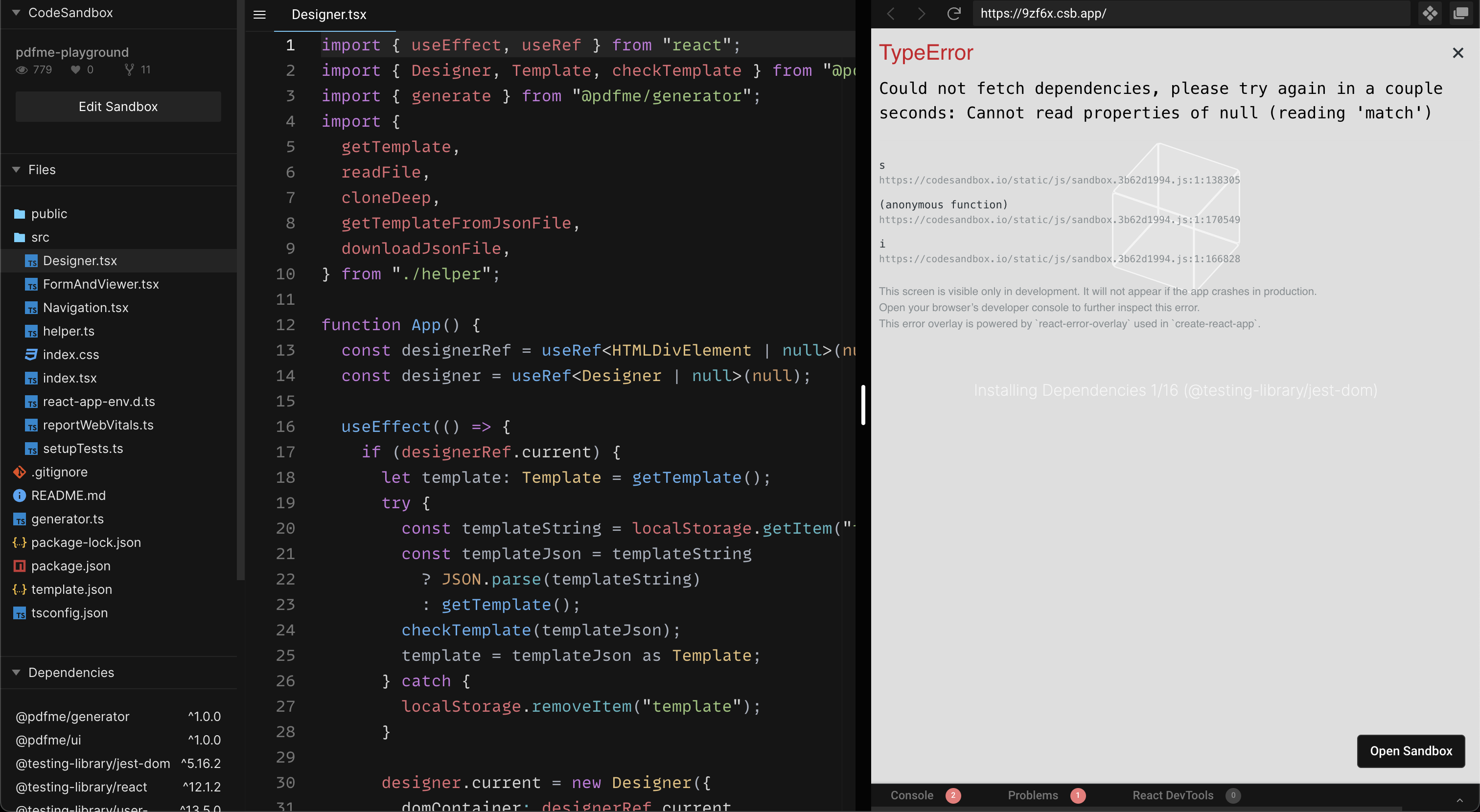Screen dimensions: 1480x812
Task: Click the views eye icon
Action: [22, 69]
